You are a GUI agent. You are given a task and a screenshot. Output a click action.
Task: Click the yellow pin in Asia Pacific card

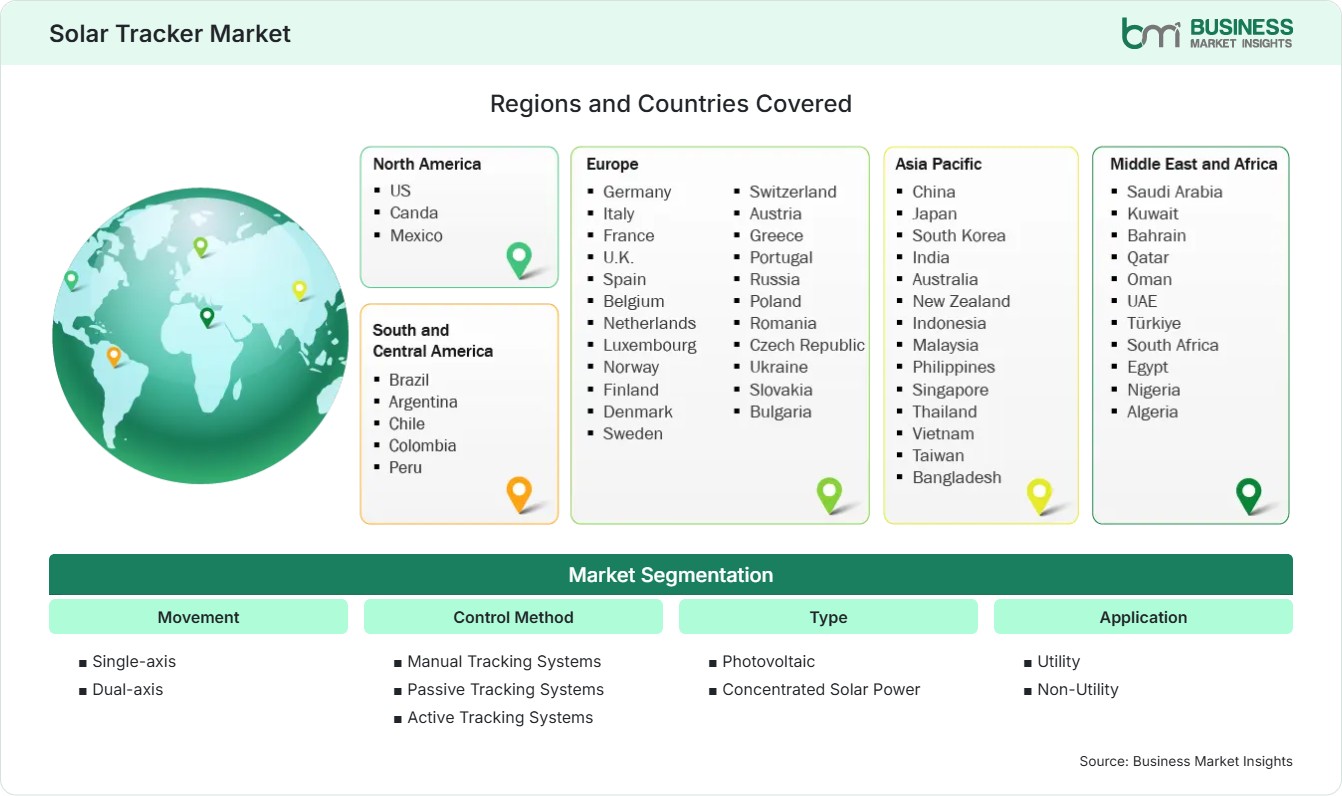coord(1040,496)
